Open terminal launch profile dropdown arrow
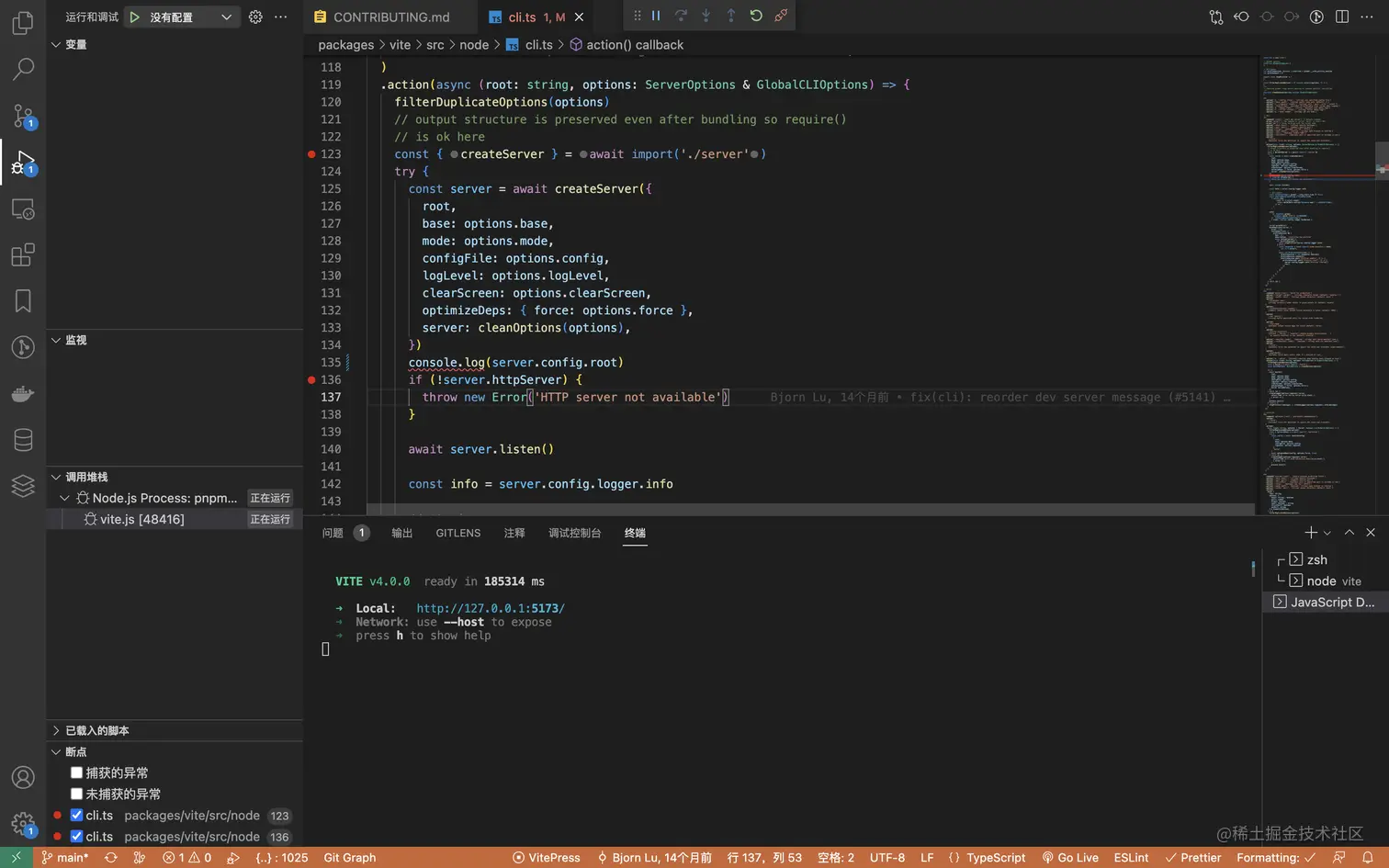This screenshot has width=1389, height=868. pos(1327,533)
